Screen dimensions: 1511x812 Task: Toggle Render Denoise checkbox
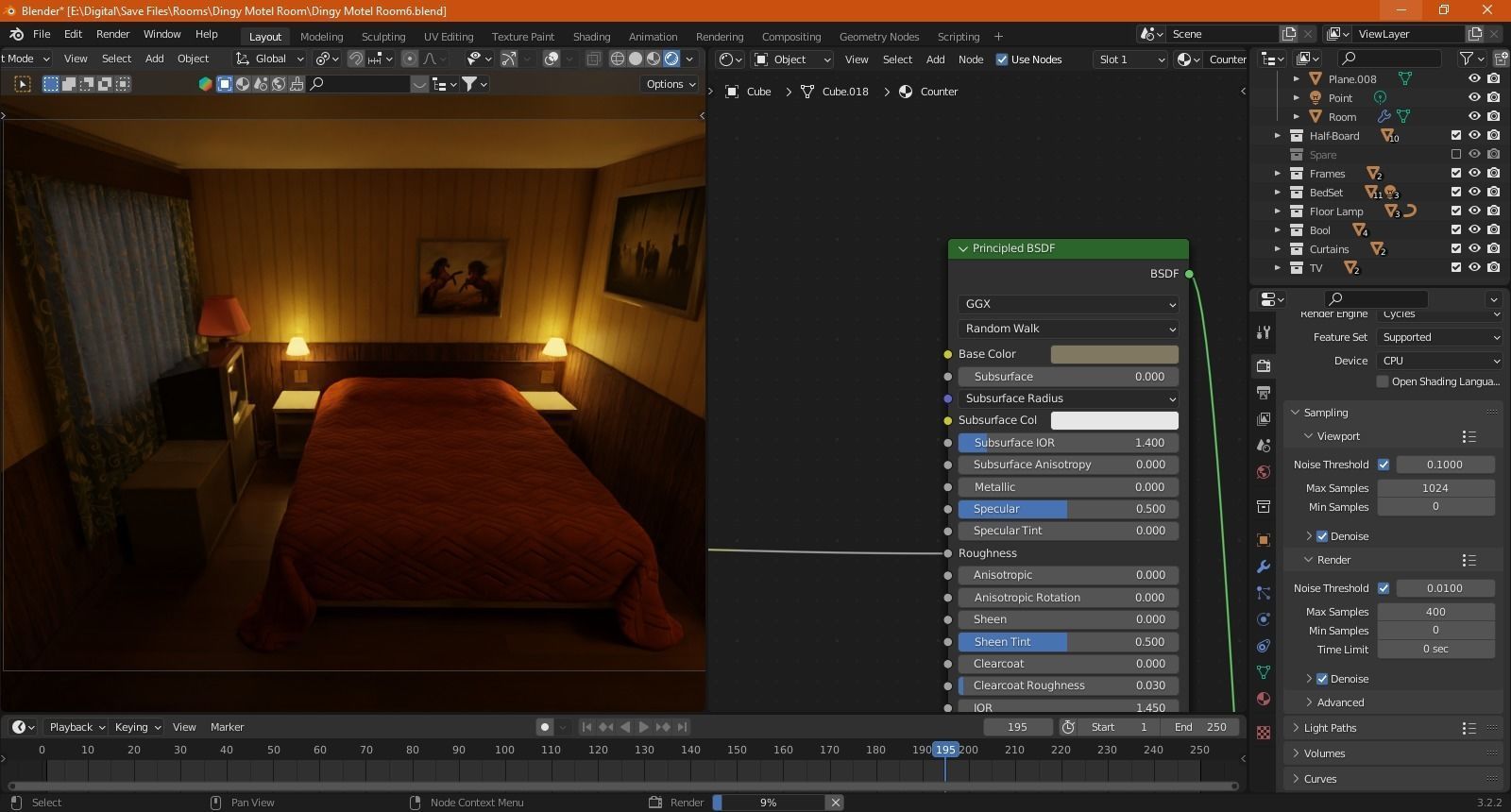click(1322, 679)
